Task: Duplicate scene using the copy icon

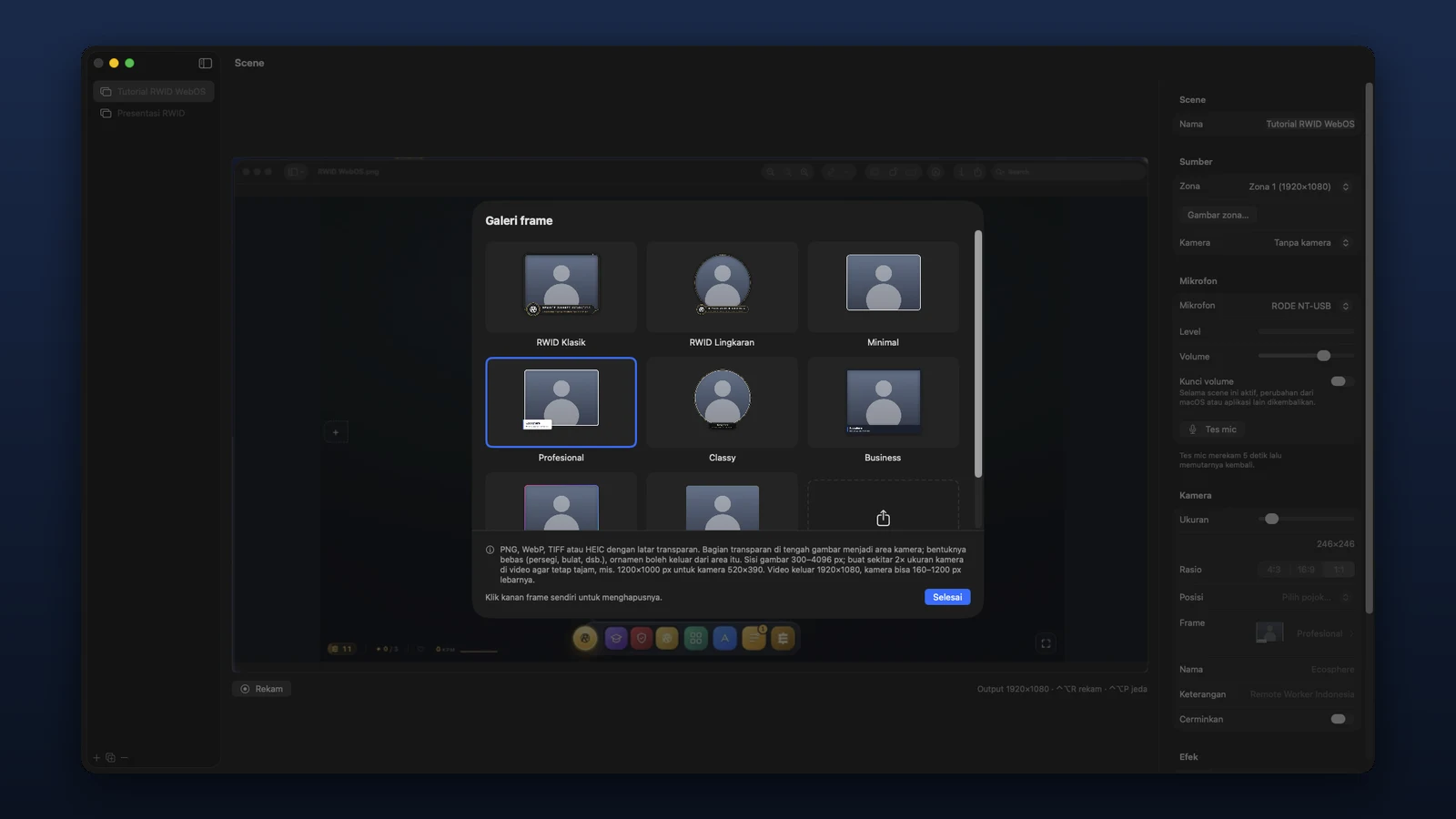Action: 110,757
